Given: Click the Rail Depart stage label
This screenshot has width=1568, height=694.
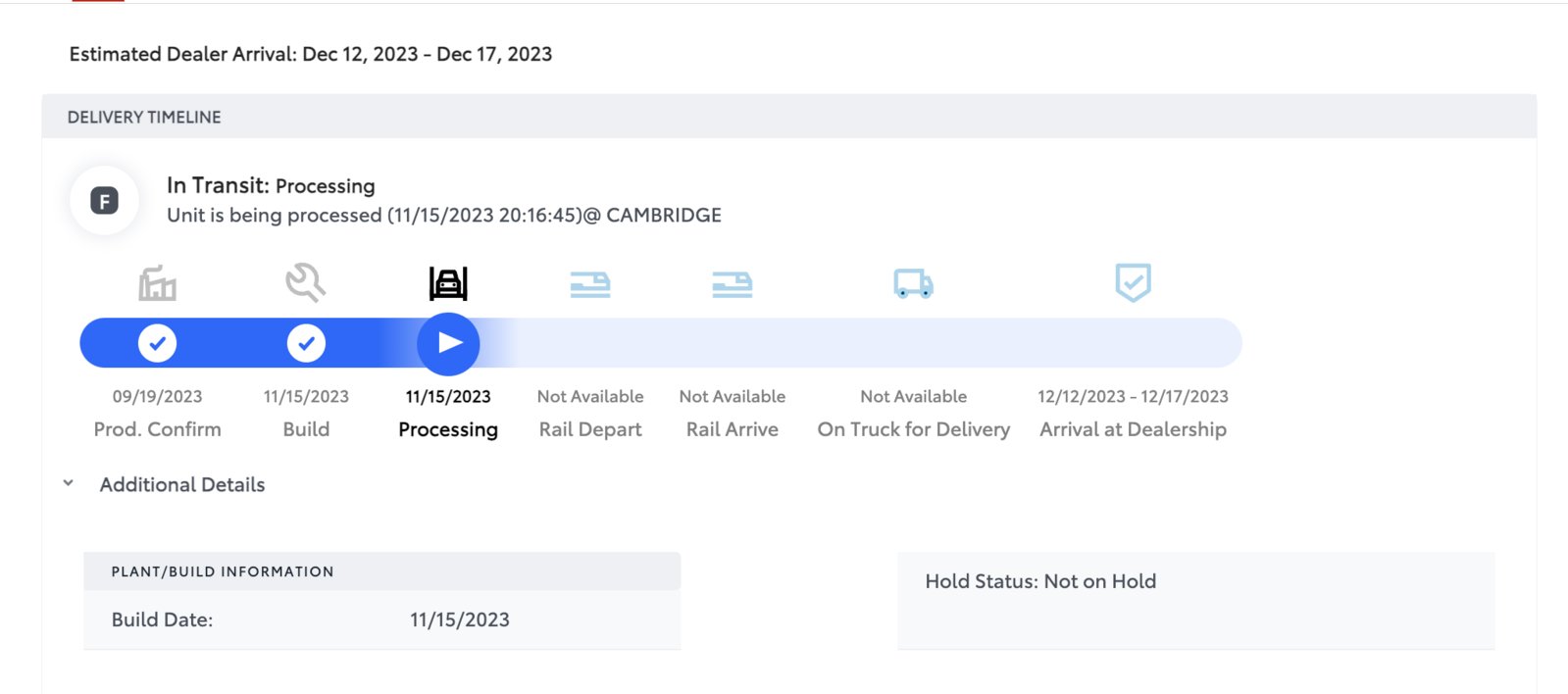Looking at the screenshot, I should (x=590, y=429).
